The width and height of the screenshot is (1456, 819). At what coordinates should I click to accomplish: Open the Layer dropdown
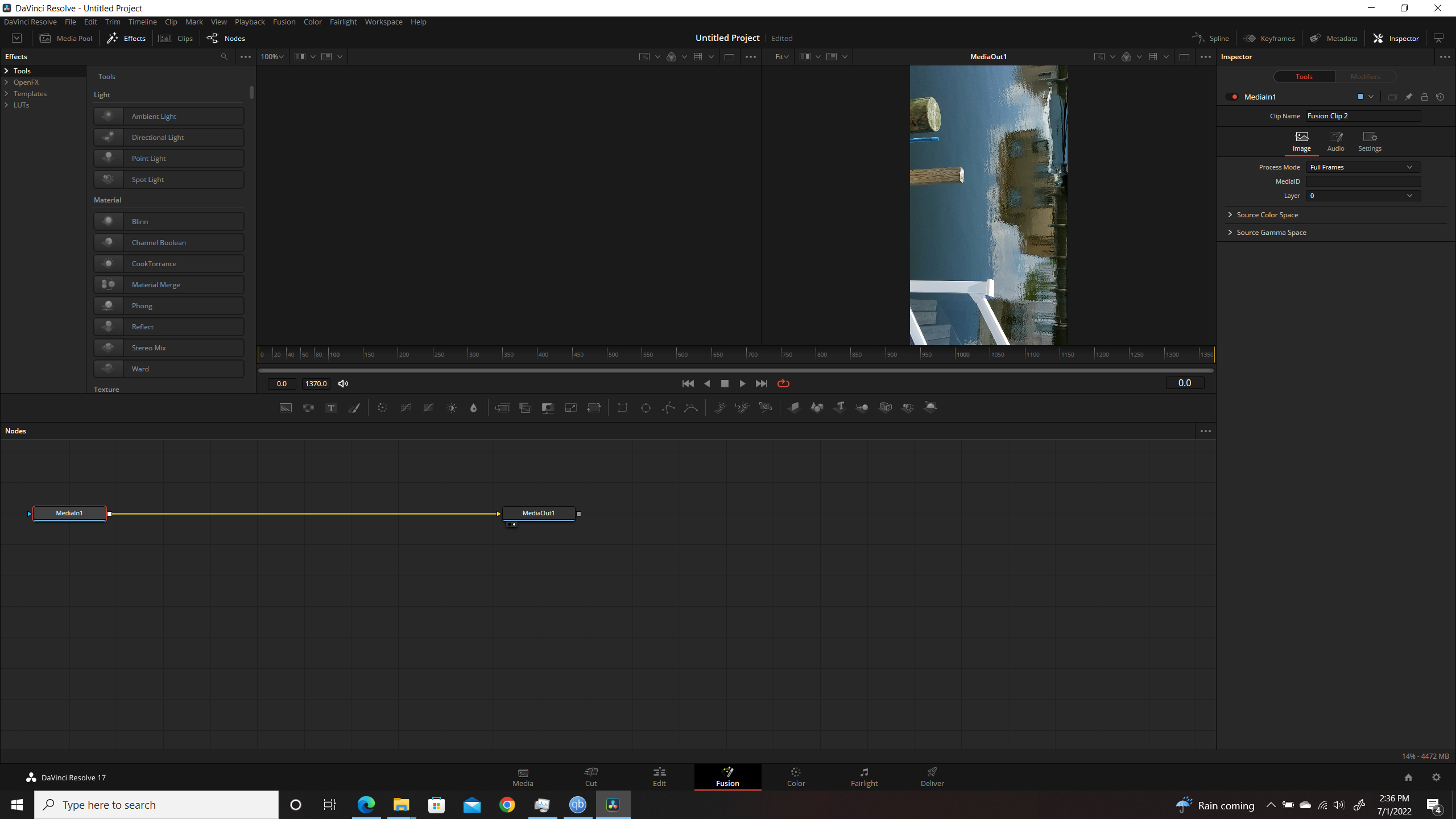point(1363,196)
